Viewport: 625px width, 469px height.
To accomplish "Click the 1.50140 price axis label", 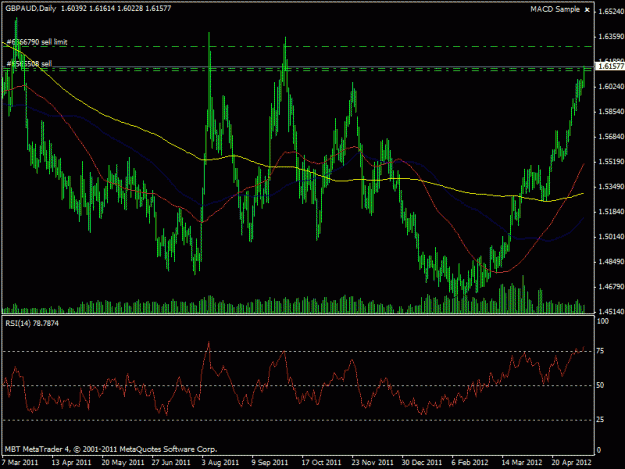I will click(611, 237).
